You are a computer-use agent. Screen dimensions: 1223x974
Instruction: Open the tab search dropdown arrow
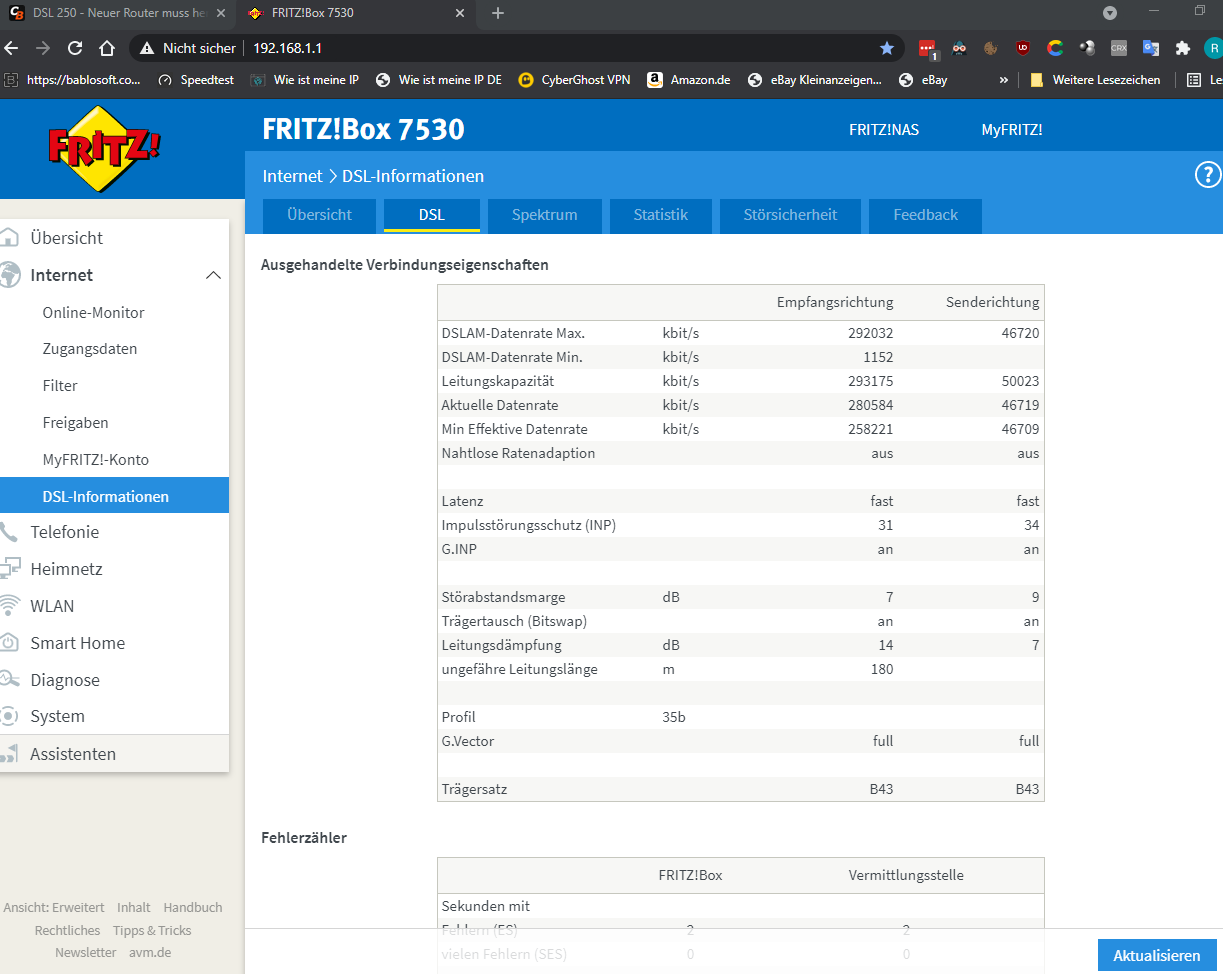click(x=1109, y=13)
